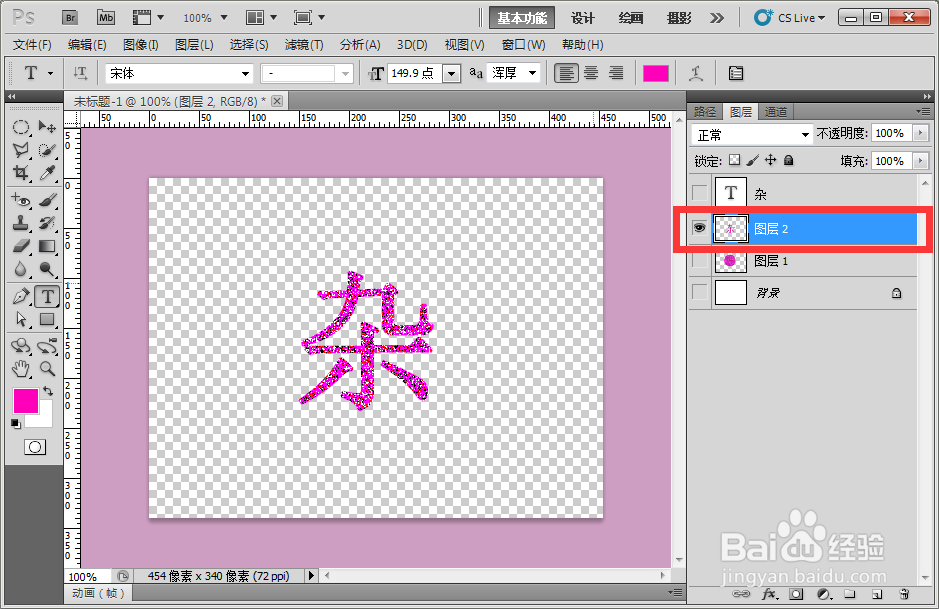Screen dimensions: 939x609
Task: Select the Lasso tool
Action: pos(21,151)
